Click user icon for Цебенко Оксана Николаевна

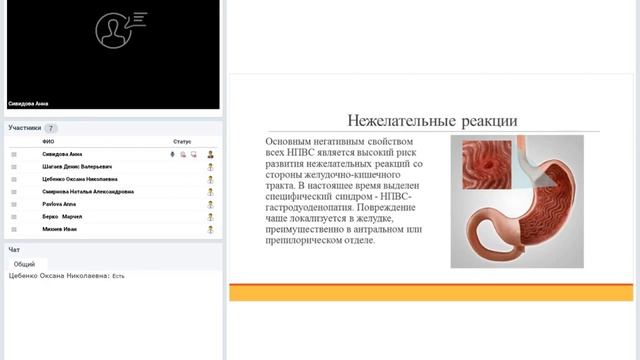click(x=210, y=179)
